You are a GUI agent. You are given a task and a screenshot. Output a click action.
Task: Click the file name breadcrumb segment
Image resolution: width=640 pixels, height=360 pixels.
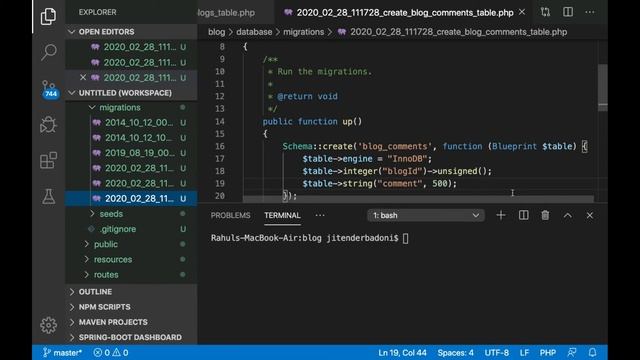coord(452,32)
